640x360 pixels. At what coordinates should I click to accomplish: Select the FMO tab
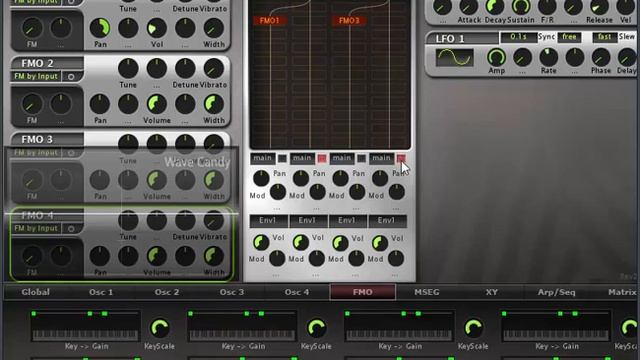click(x=362, y=292)
